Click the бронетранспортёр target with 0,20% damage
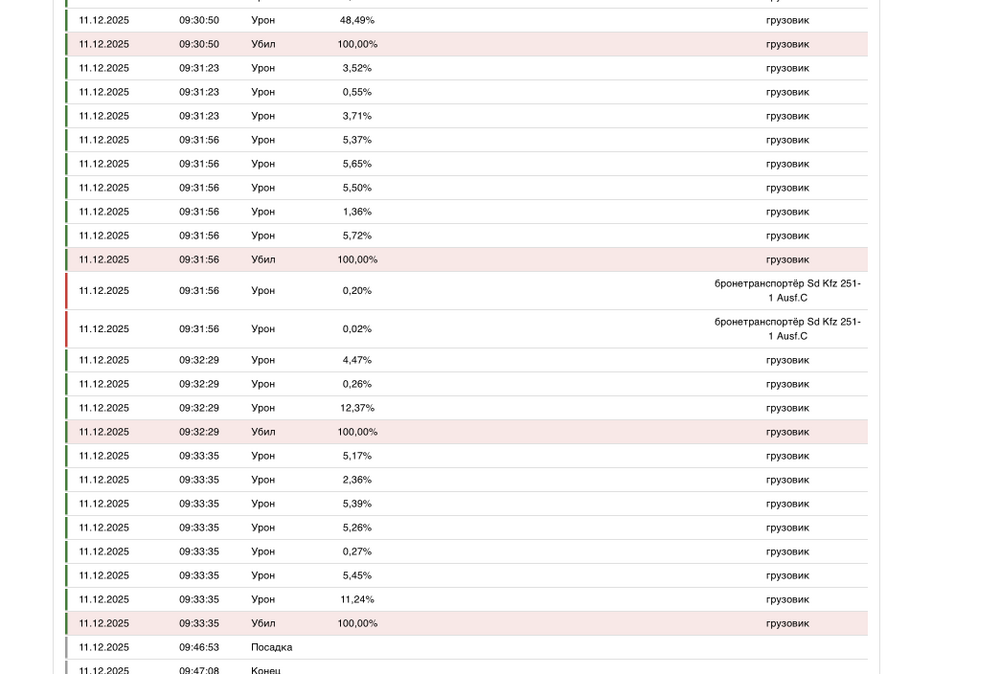The height and width of the screenshot is (674, 1000). (x=787, y=290)
